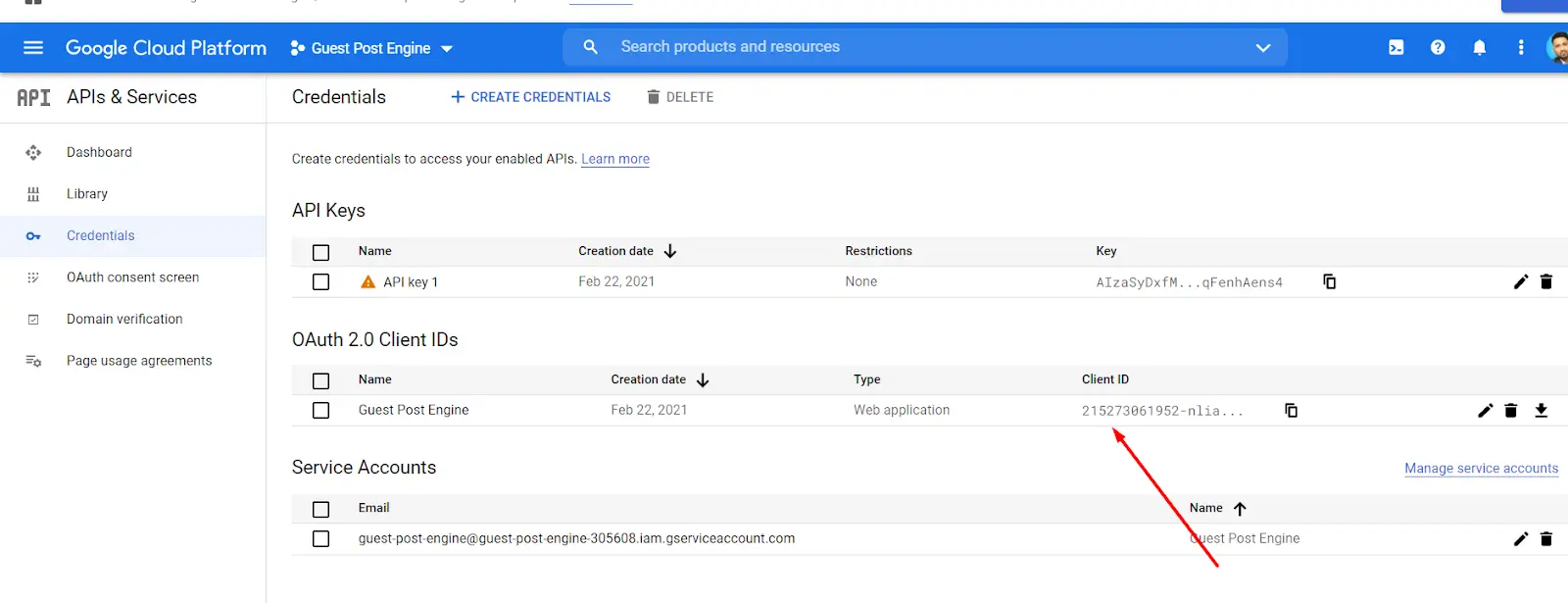Open the Guest Post Engine project selector
1568x603 pixels.
click(x=371, y=48)
